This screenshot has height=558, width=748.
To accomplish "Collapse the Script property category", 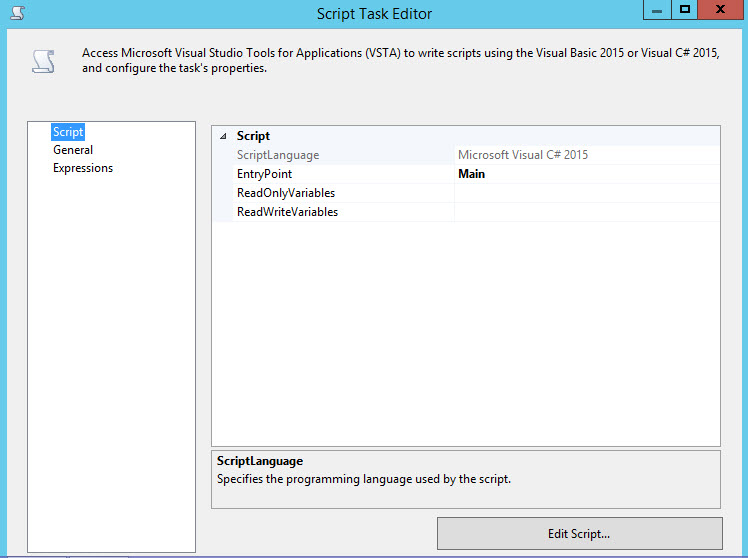I will point(223,136).
